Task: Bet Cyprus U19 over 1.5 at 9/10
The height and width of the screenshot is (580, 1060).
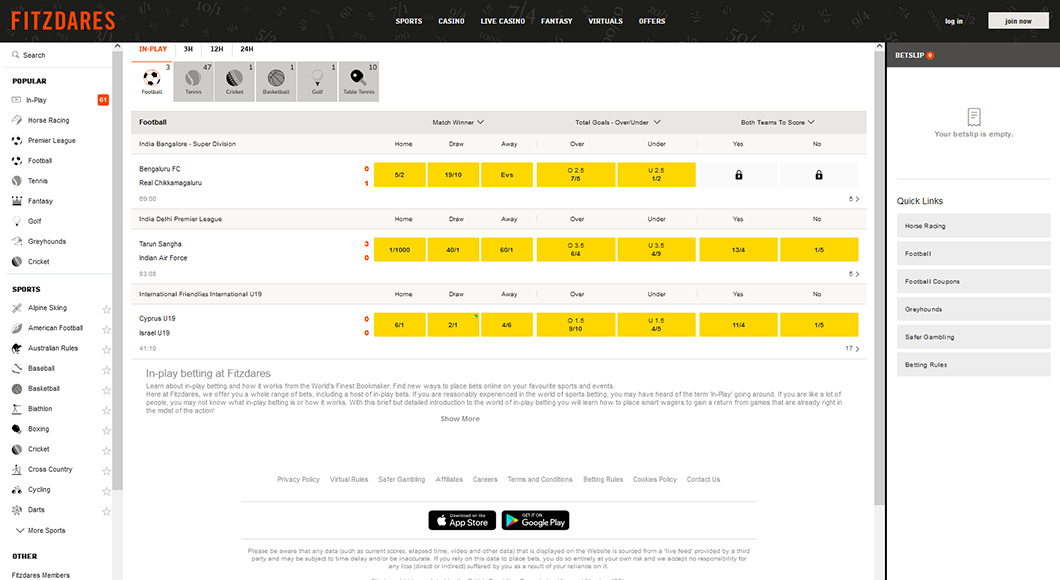Action: 576,324
